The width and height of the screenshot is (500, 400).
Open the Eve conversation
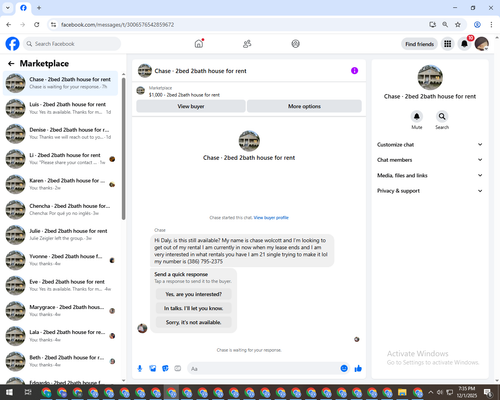(x=60, y=285)
